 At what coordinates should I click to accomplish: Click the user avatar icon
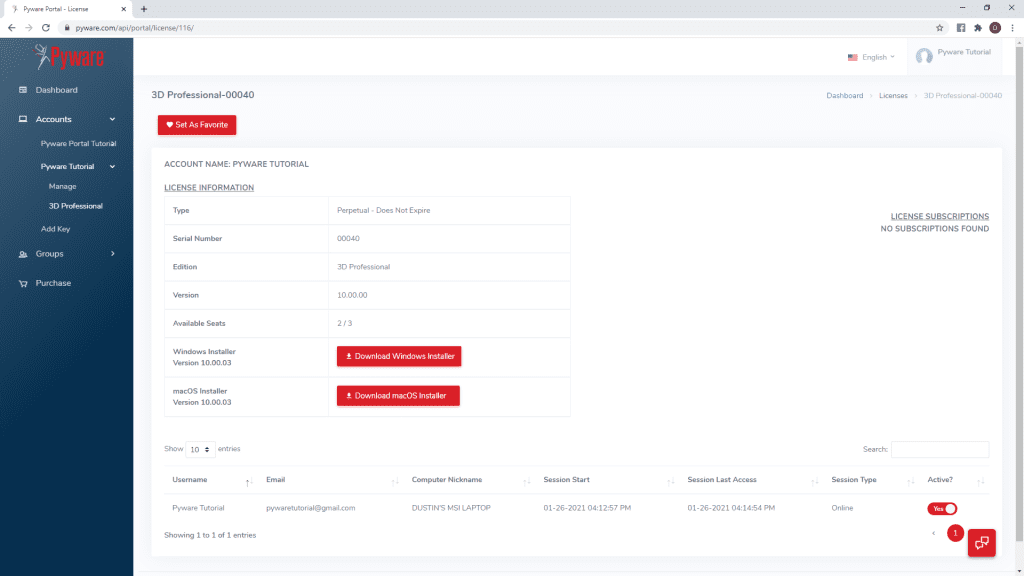point(924,56)
